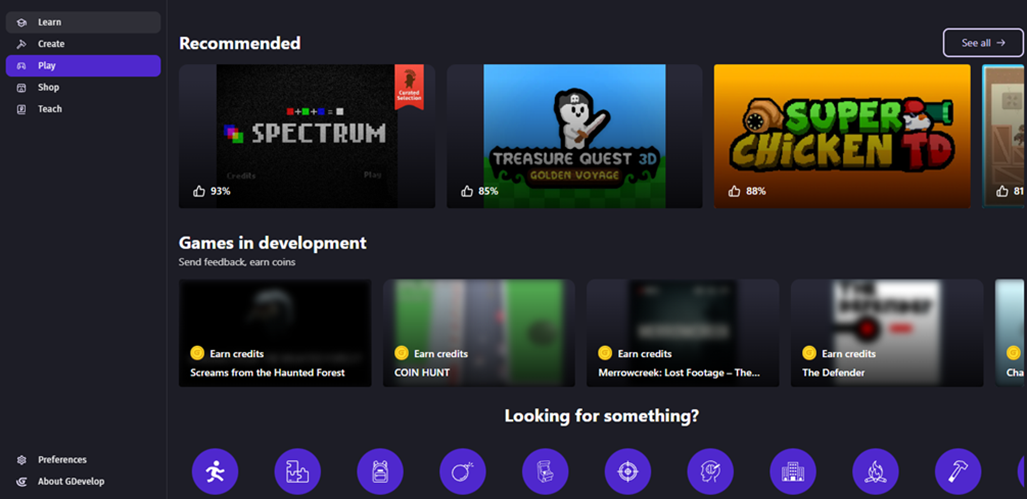Click the bomb category icon
Viewport: 1027px width, 499px height.
pyautogui.click(x=463, y=471)
